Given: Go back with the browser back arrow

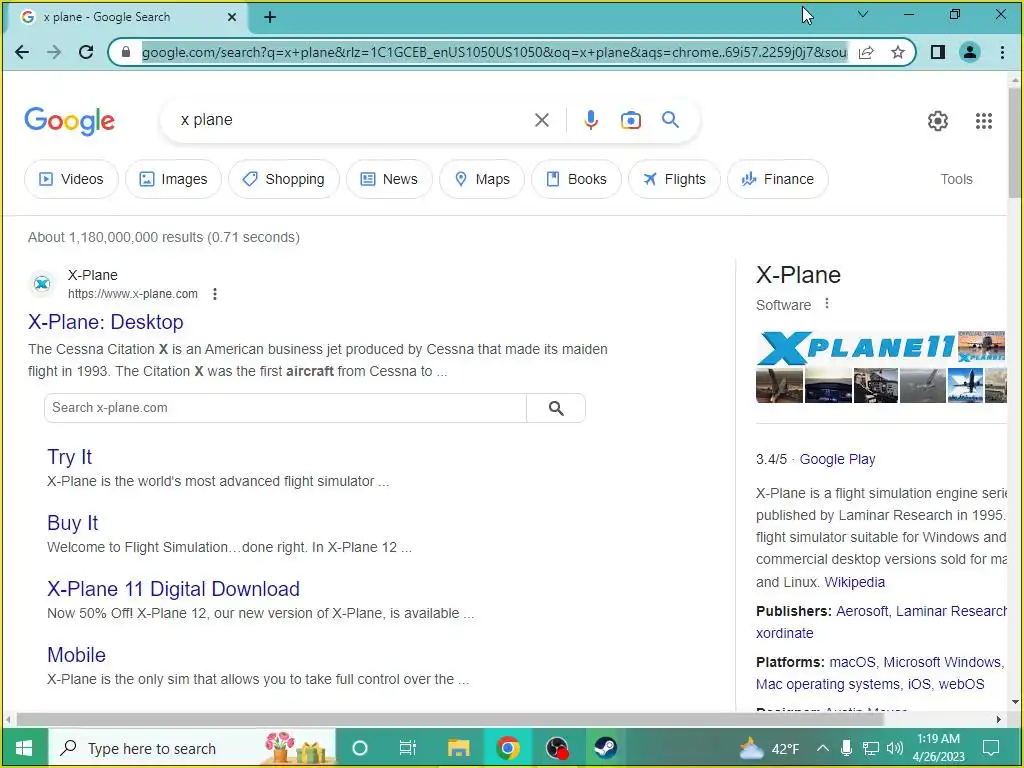Looking at the screenshot, I should click(x=22, y=52).
